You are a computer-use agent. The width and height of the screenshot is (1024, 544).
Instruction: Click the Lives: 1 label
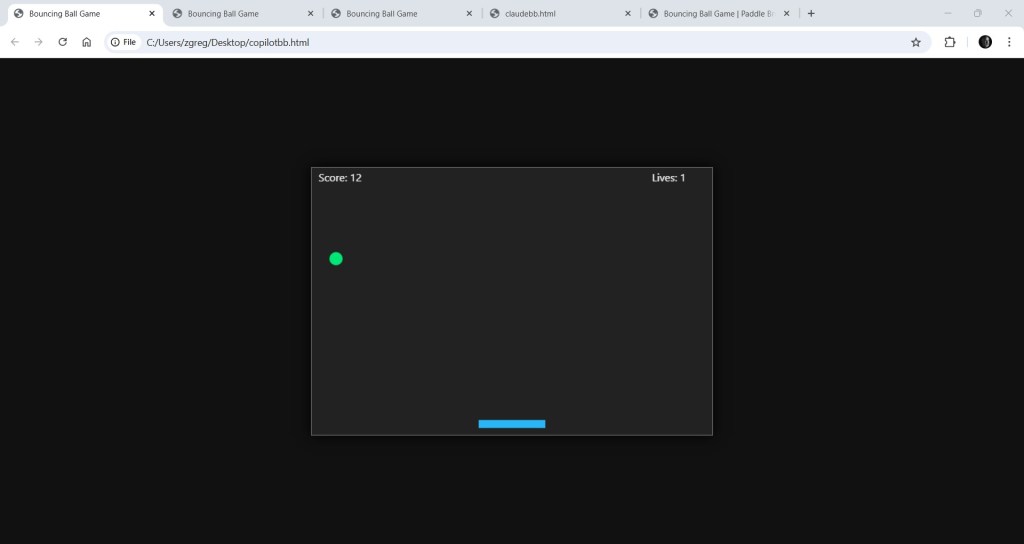pyautogui.click(x=668, y=178)
